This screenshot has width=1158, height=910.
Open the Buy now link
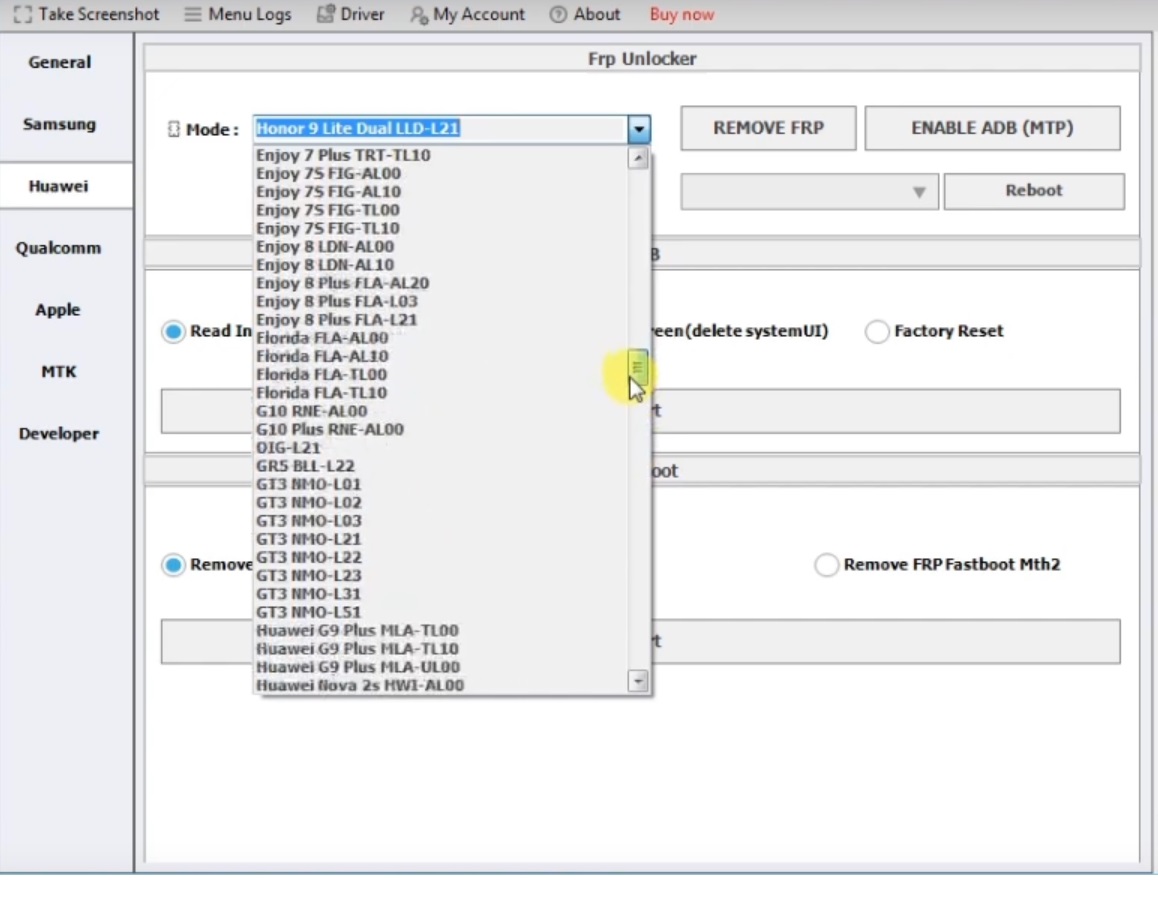(682, 15)
